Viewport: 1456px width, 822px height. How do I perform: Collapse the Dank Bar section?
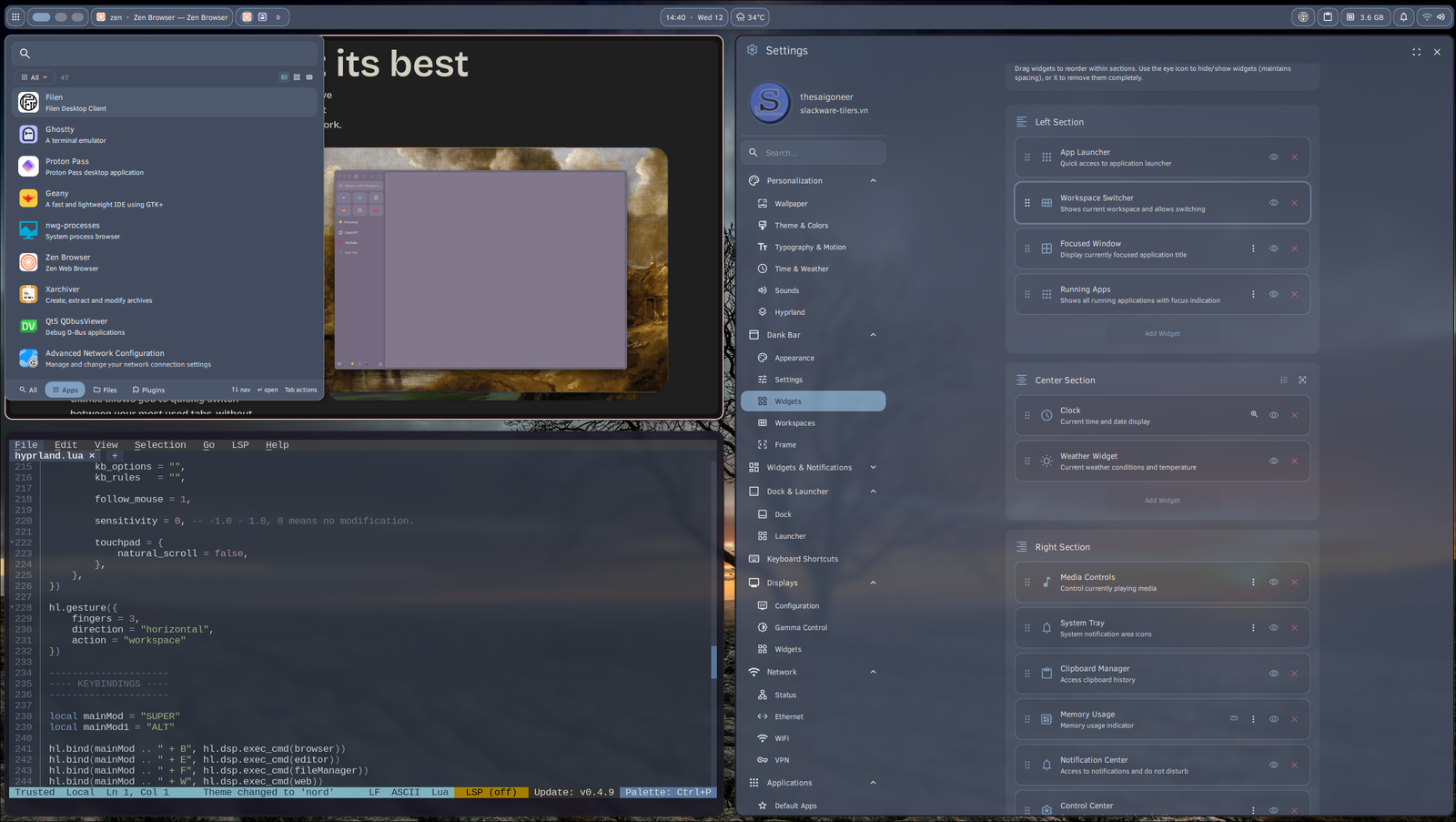[x=873, y=335]
